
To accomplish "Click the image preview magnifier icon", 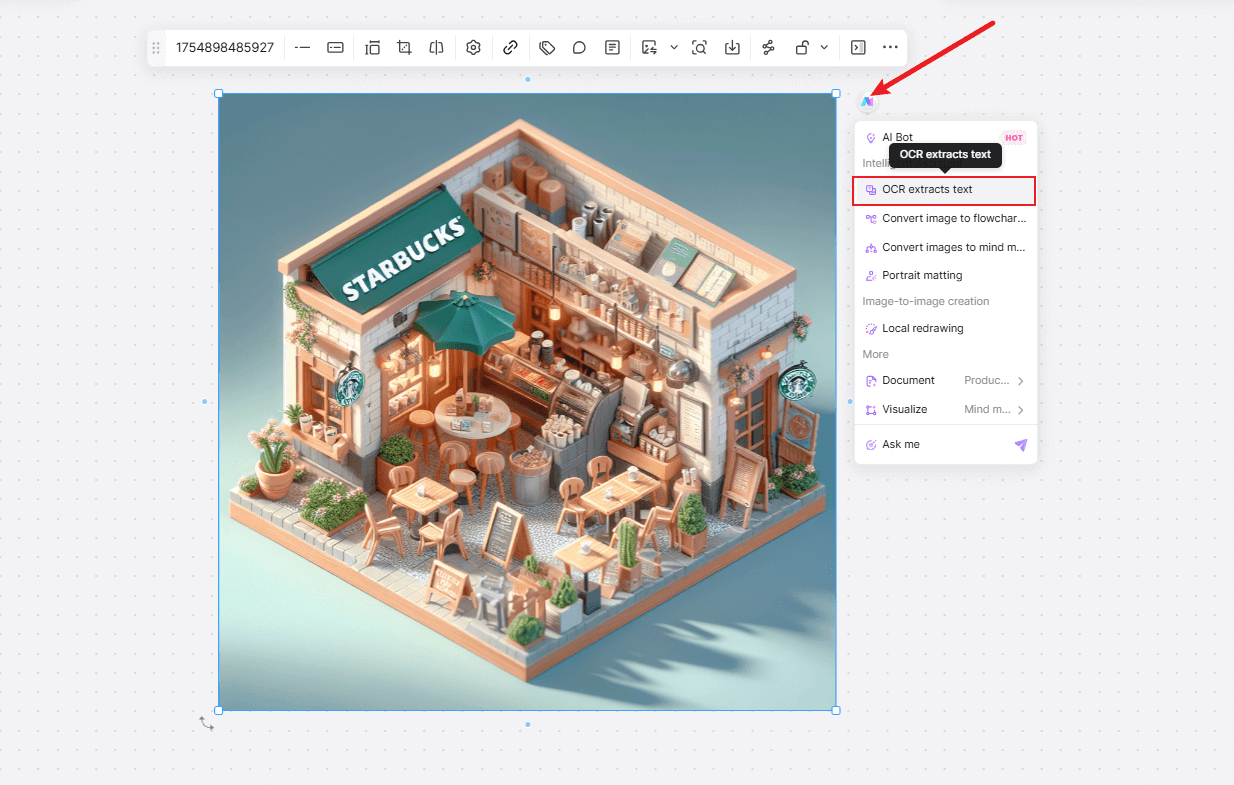I will tap(700, 47).
